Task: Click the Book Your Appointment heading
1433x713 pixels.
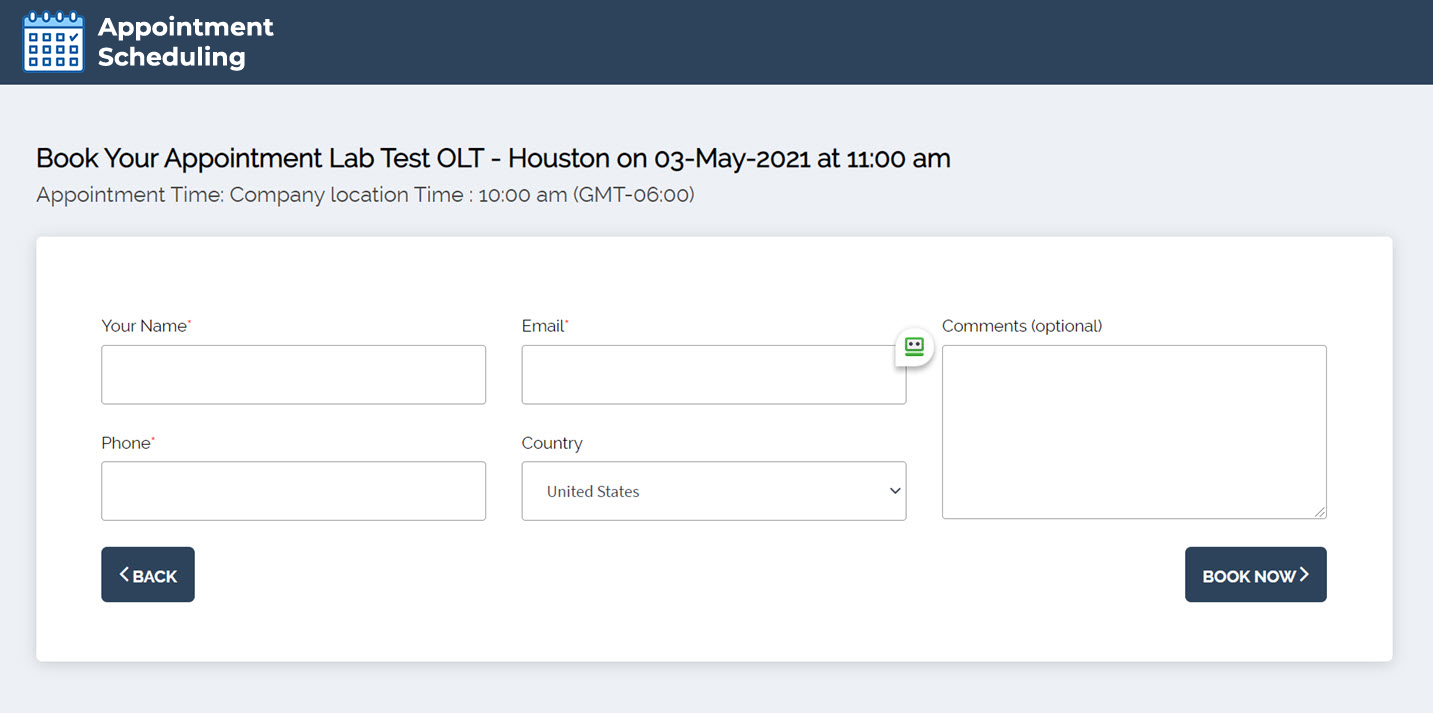Action: pyautogui.click(x=493, y=158)
